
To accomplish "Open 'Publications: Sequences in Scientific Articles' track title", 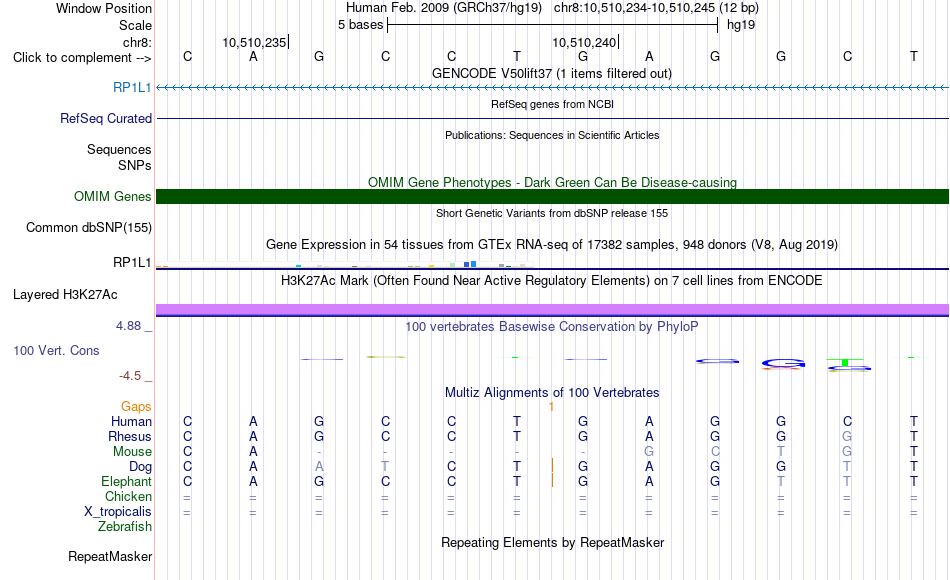I will click(552, 135).
